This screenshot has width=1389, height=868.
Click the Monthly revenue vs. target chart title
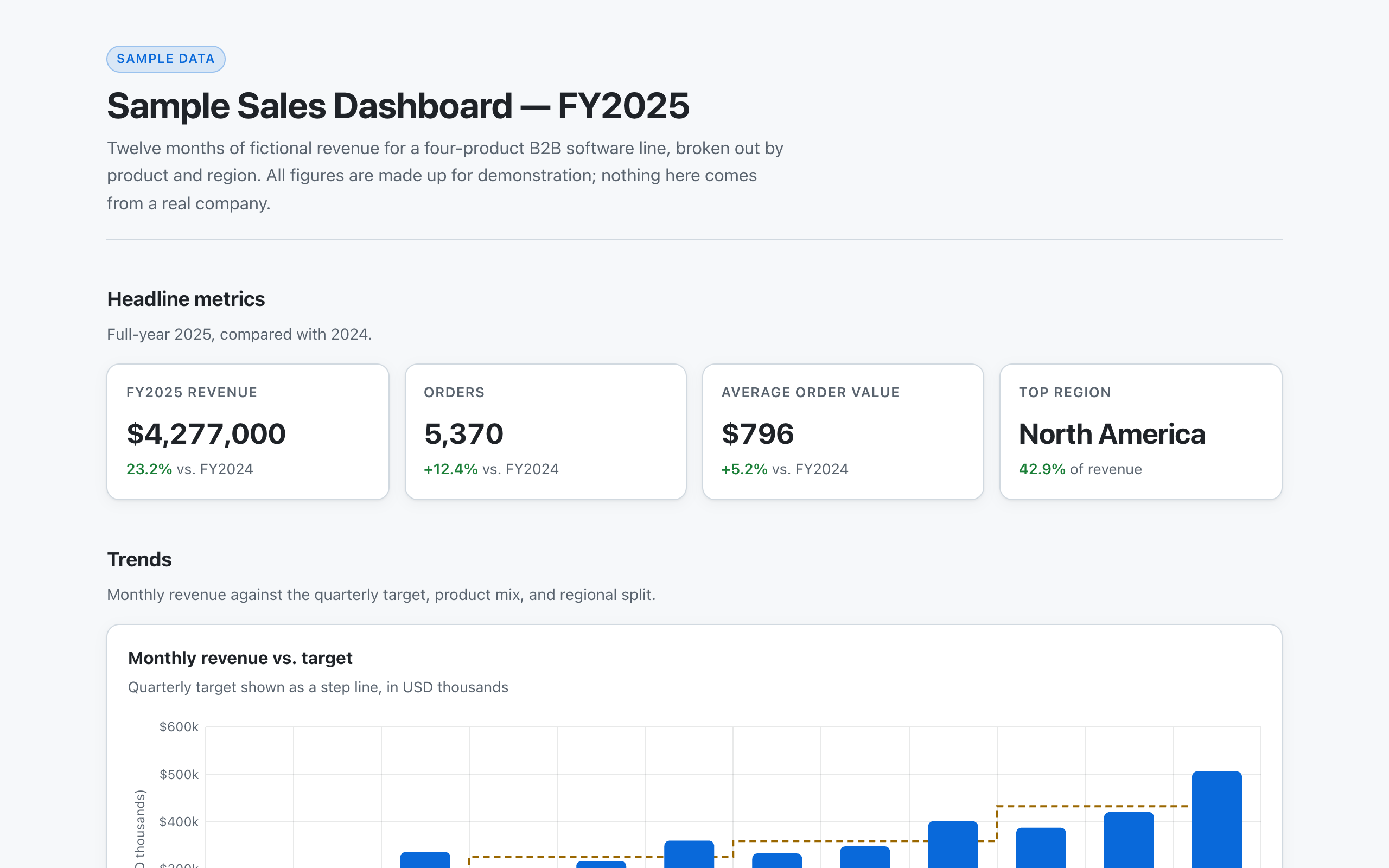pyautogui.click(x=240, y=658)
